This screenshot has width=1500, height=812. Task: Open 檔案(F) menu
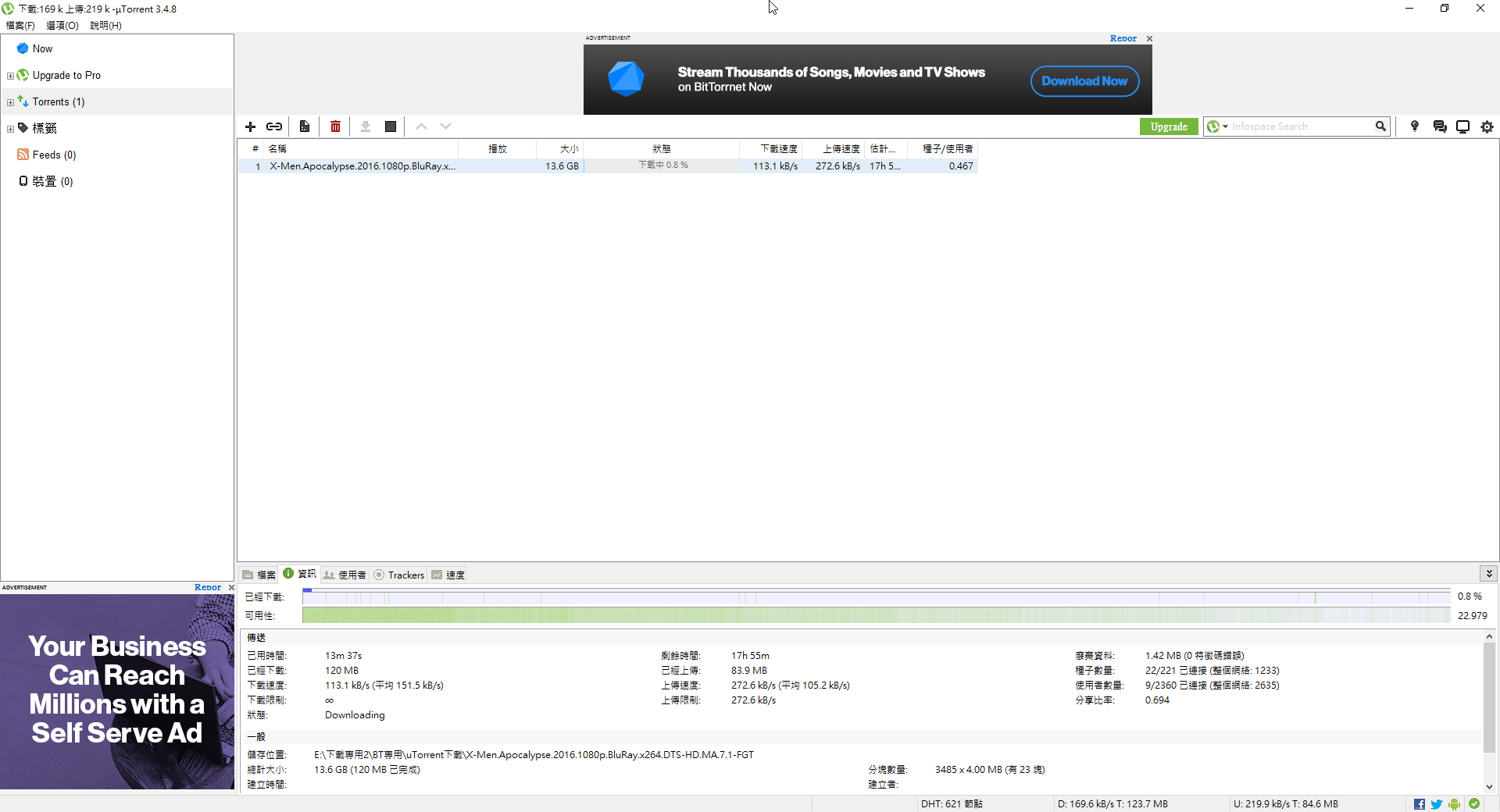(x=20, y=26)
